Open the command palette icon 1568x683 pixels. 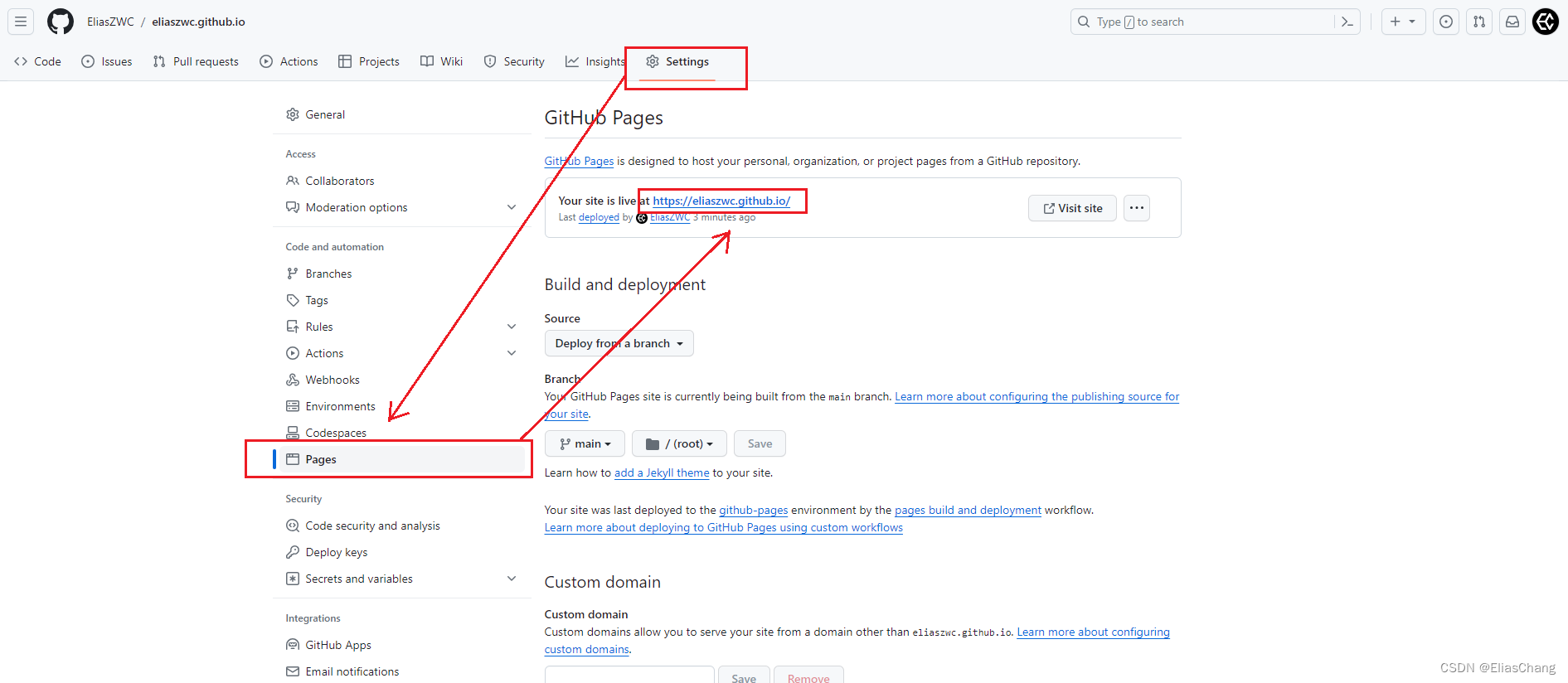point(1347,22)
